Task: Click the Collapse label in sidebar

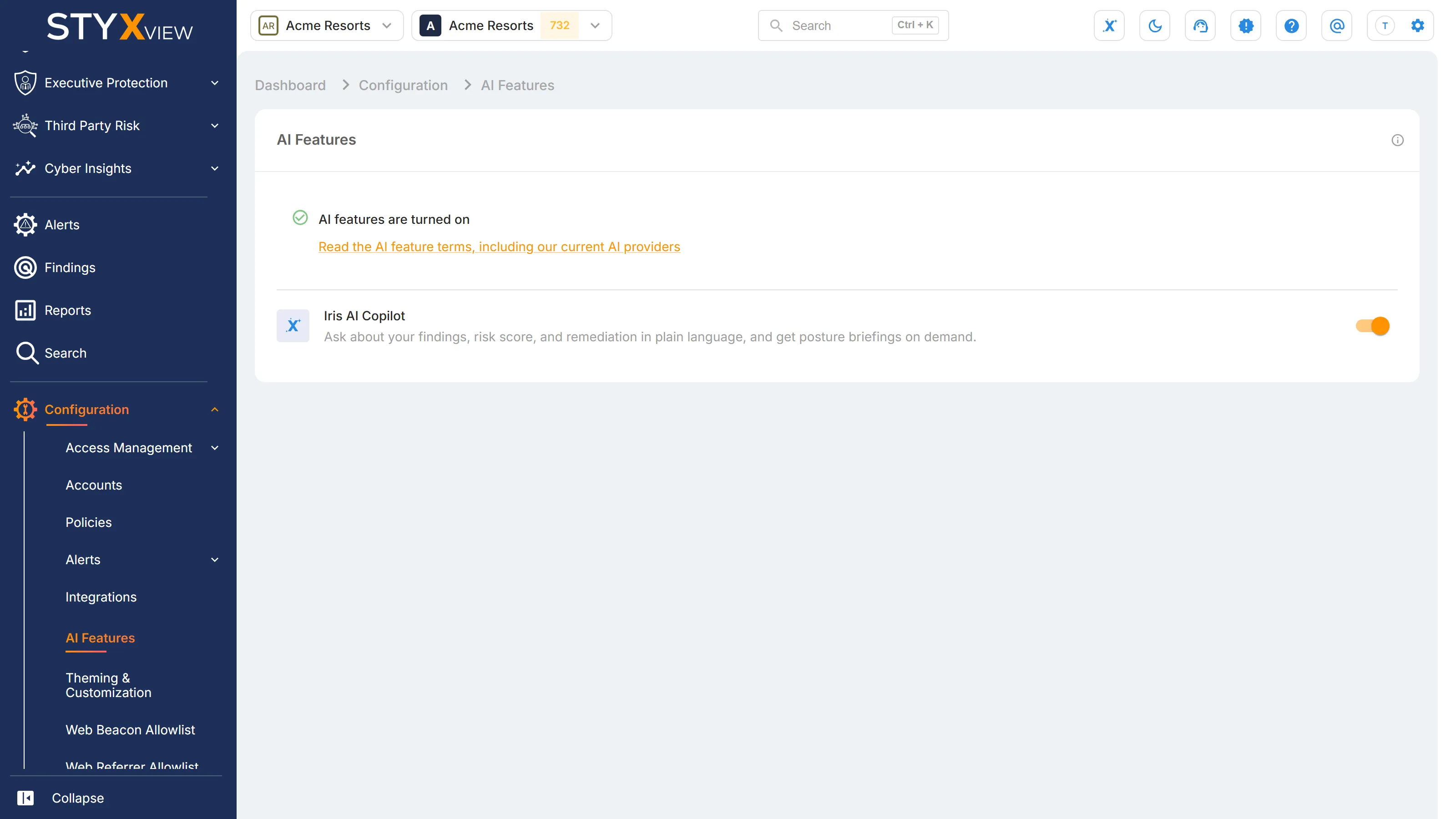Action: 77,798
